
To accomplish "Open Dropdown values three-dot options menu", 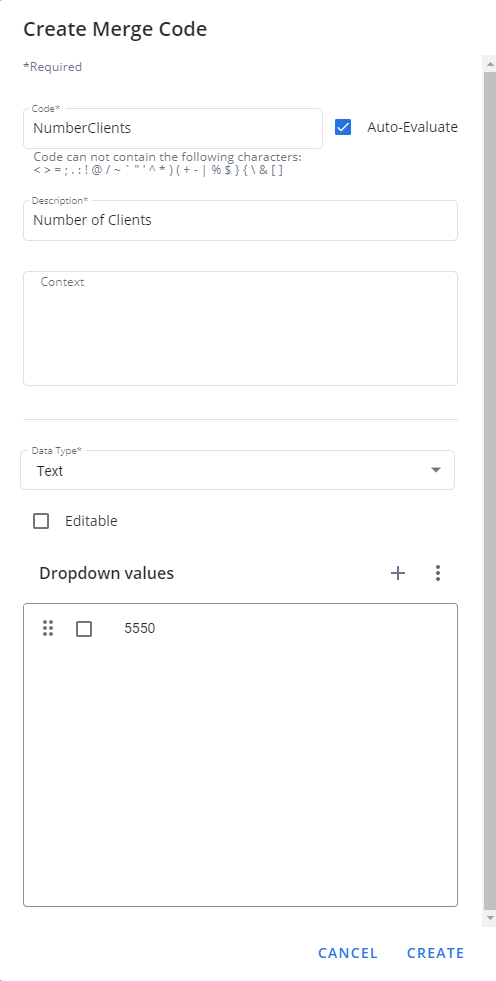I will click(x=438, y=573).
